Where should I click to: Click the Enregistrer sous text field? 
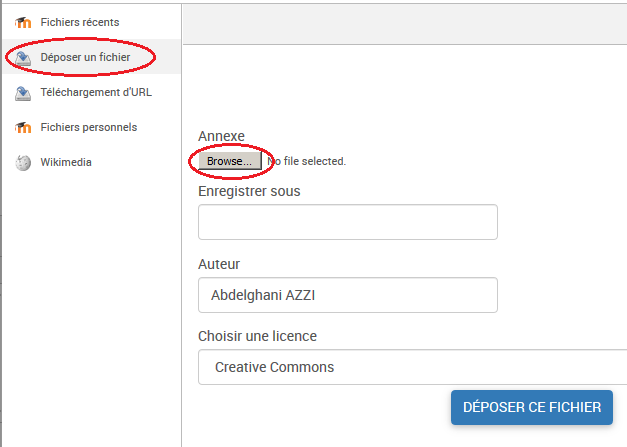[347, 222]
